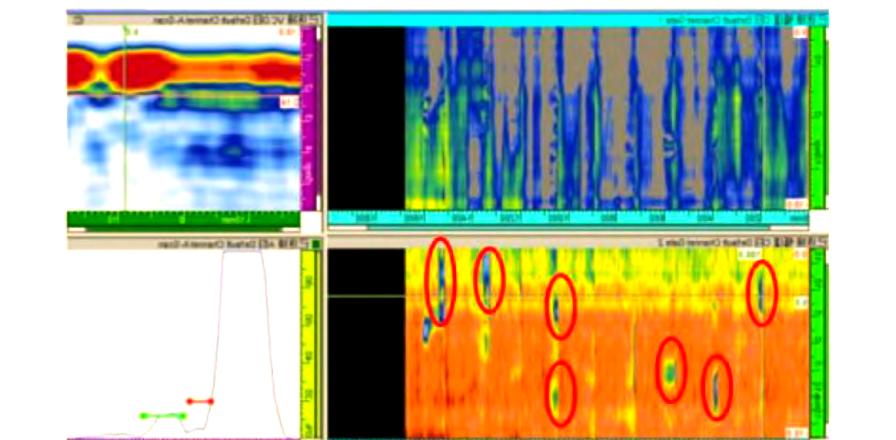This screenshot has width=896, height=440.
Task: Click the horizontal cursor line in lower C-scan
Action: [568, 296]
